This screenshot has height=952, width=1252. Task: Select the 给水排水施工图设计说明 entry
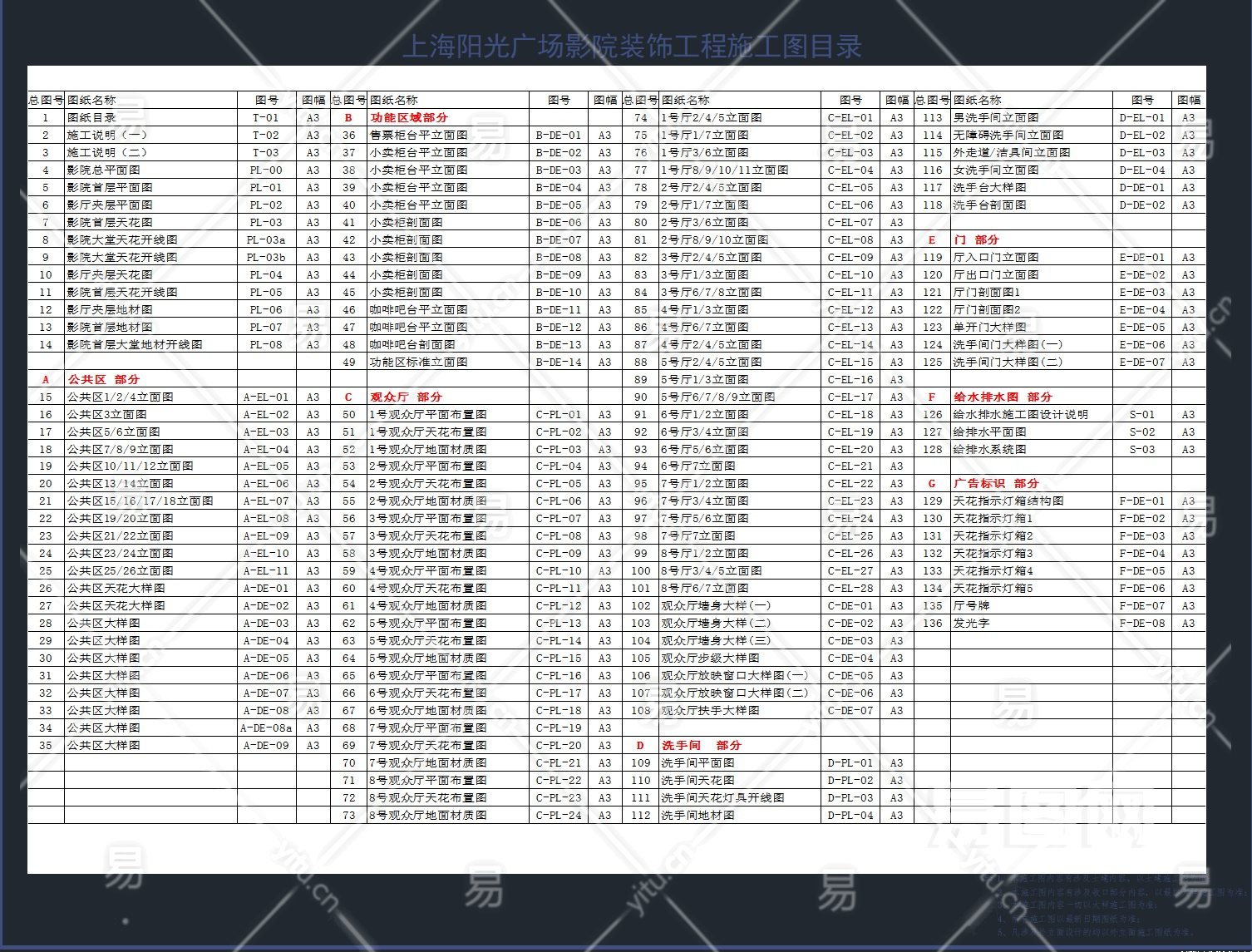[x=1020, y=415]
